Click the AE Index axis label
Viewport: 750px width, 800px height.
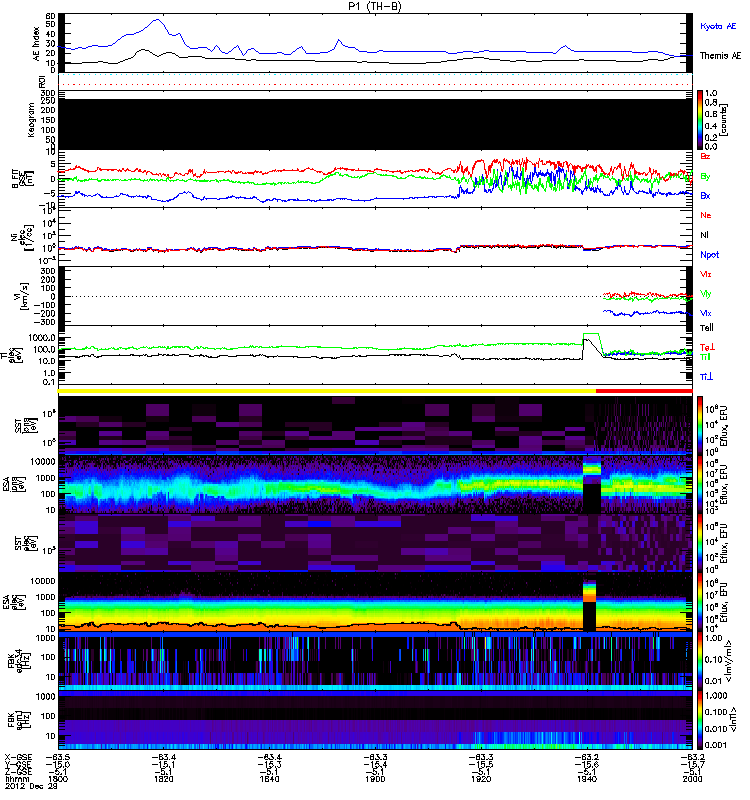coord(36,43)
